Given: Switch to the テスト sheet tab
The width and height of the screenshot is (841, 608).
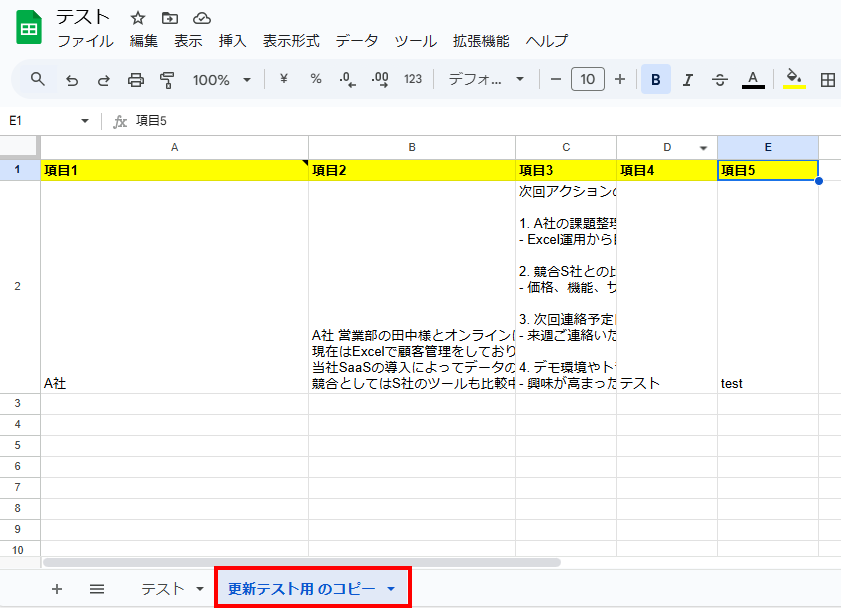Looking at the screenshot, I should click(163, 589).
